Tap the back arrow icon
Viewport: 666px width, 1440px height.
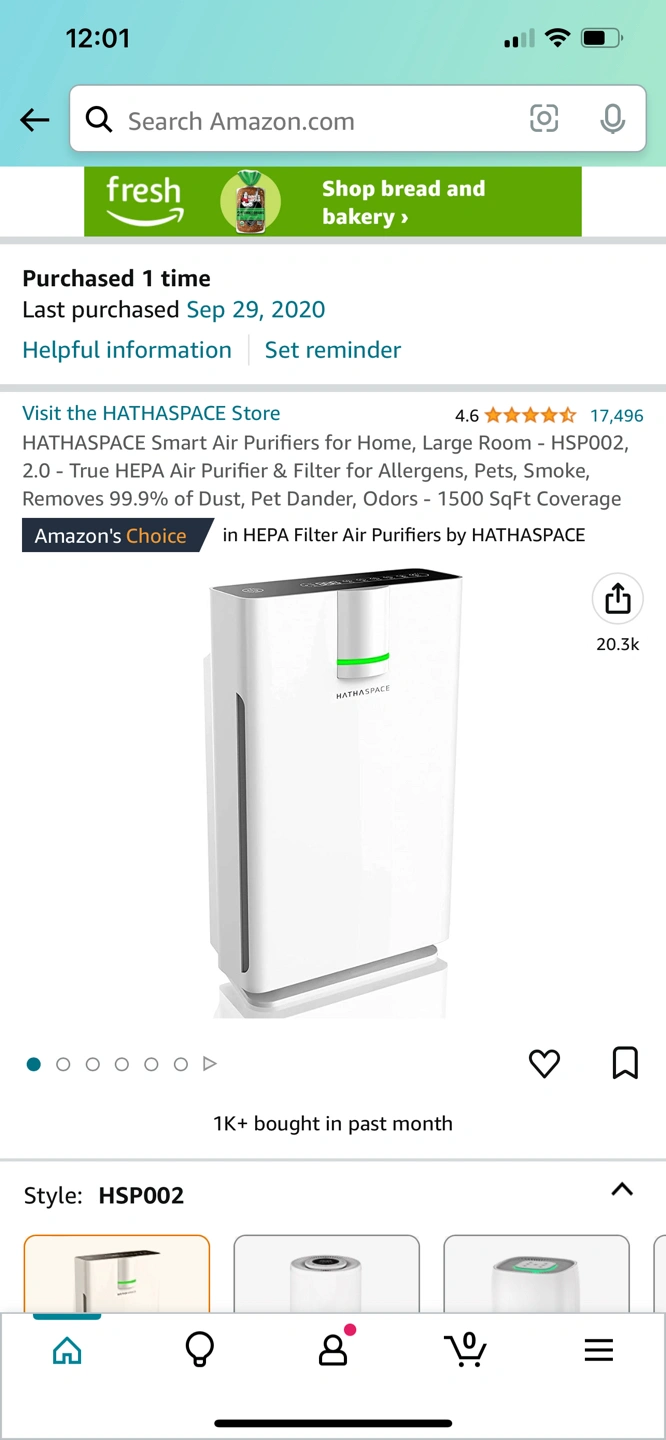point(35,121)
